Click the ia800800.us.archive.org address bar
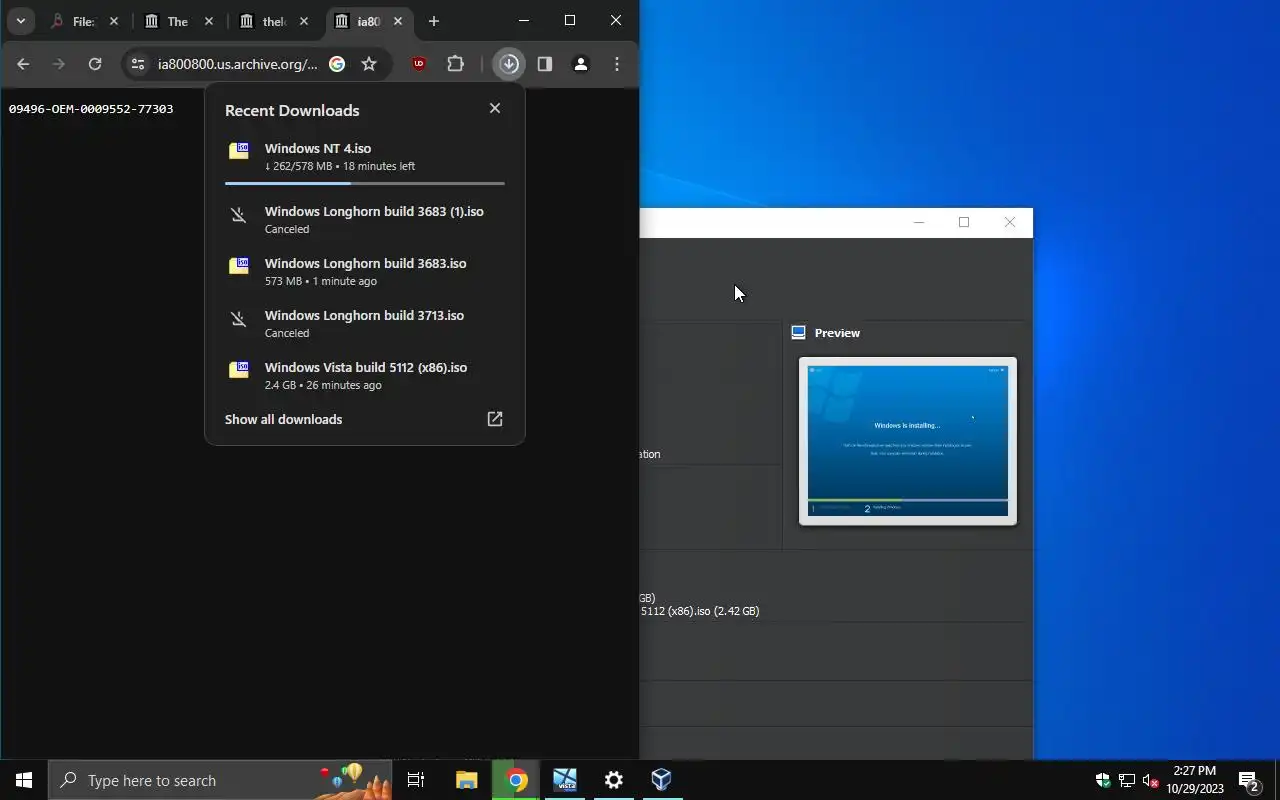 click(x=237, y=64)
